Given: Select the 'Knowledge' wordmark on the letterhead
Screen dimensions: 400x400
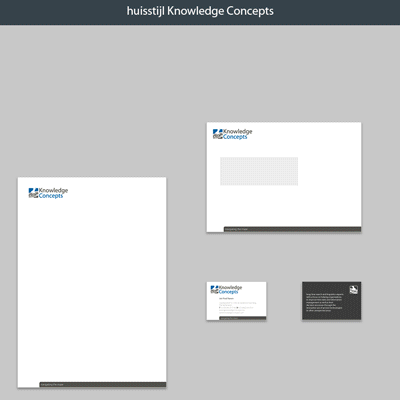Looking at the screenshot, I should tap(53, 190).
